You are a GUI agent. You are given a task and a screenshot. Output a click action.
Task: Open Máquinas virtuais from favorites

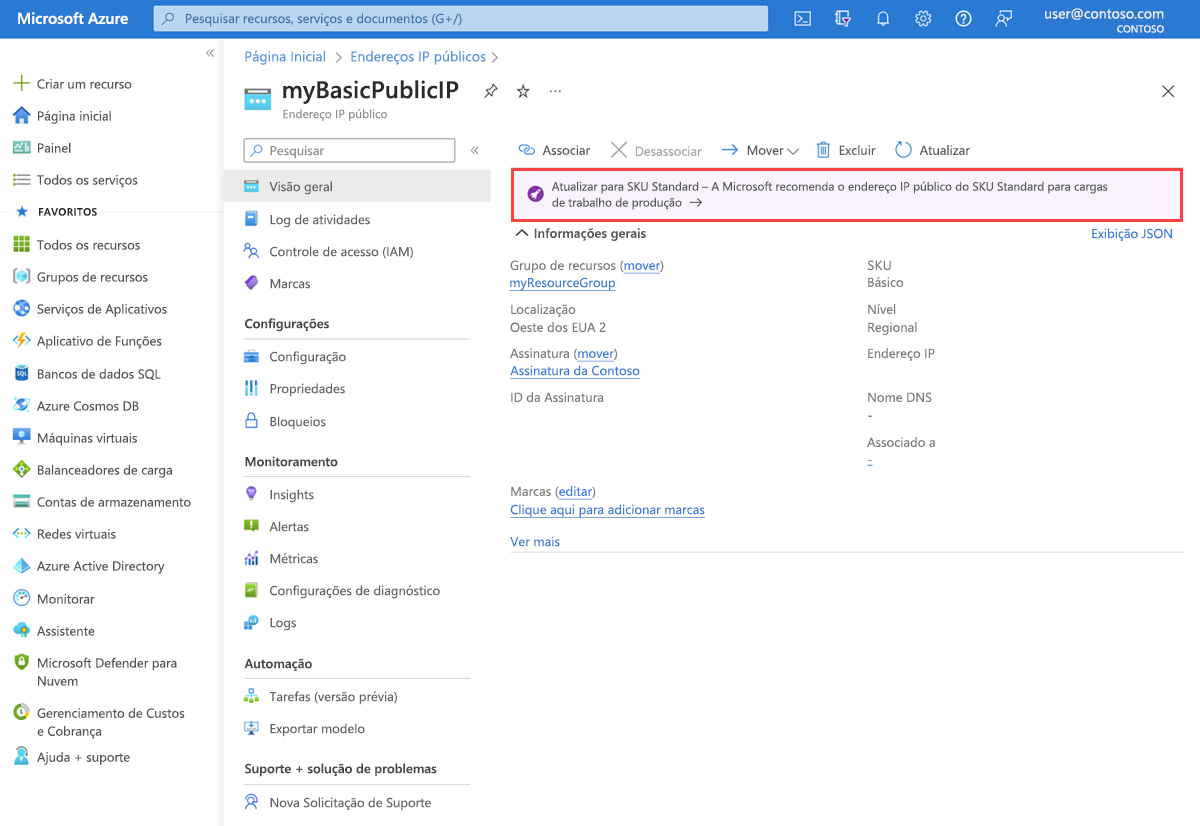(x=87, y=438)
